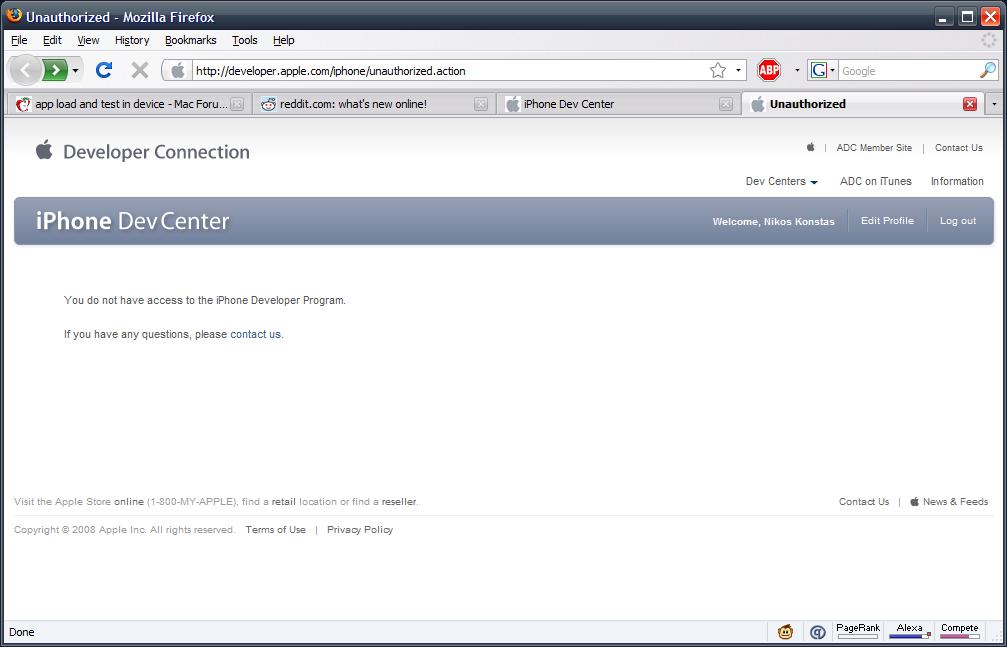Click the Log out link

958,221
